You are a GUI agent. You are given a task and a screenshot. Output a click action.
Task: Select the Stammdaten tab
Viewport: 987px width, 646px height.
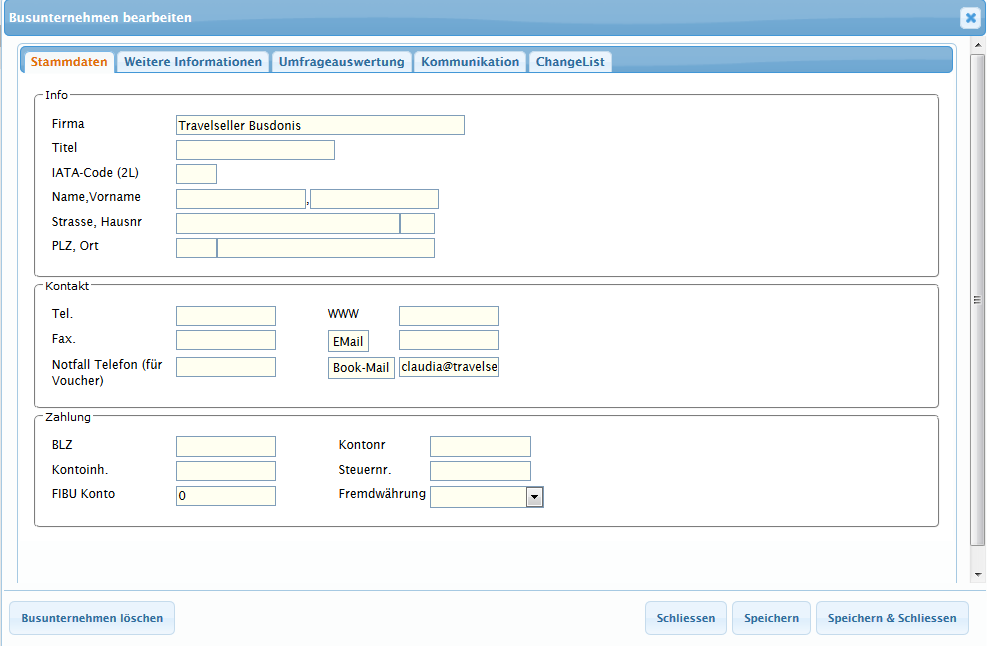[x=69, y=62]
